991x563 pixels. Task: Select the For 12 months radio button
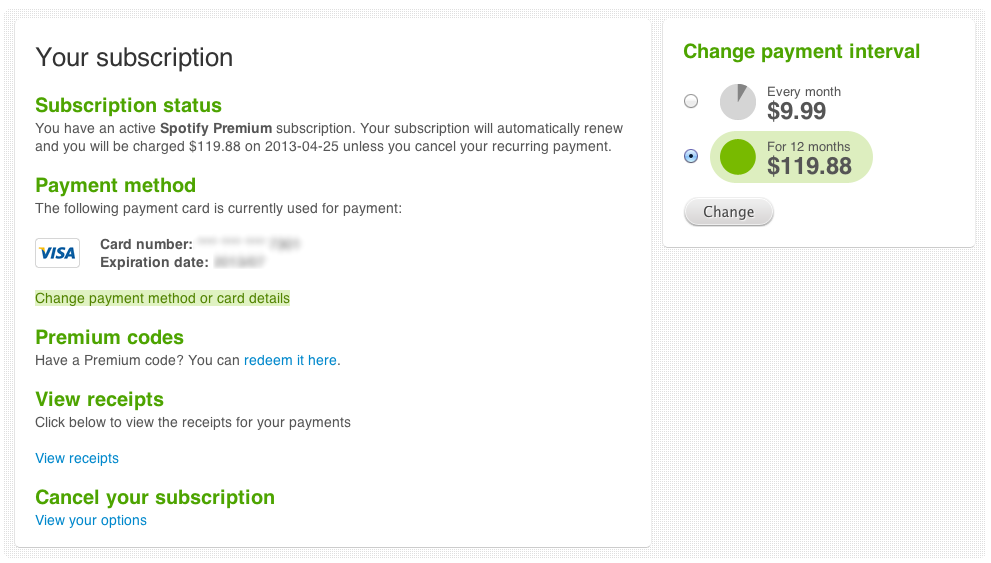pos(691,156)
